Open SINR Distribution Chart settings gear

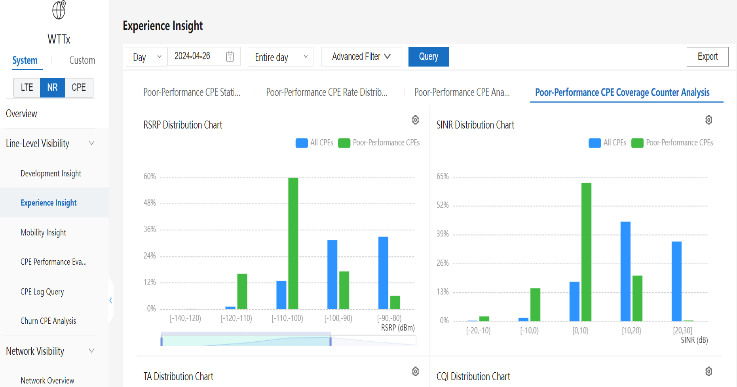(x=709, y=120)
